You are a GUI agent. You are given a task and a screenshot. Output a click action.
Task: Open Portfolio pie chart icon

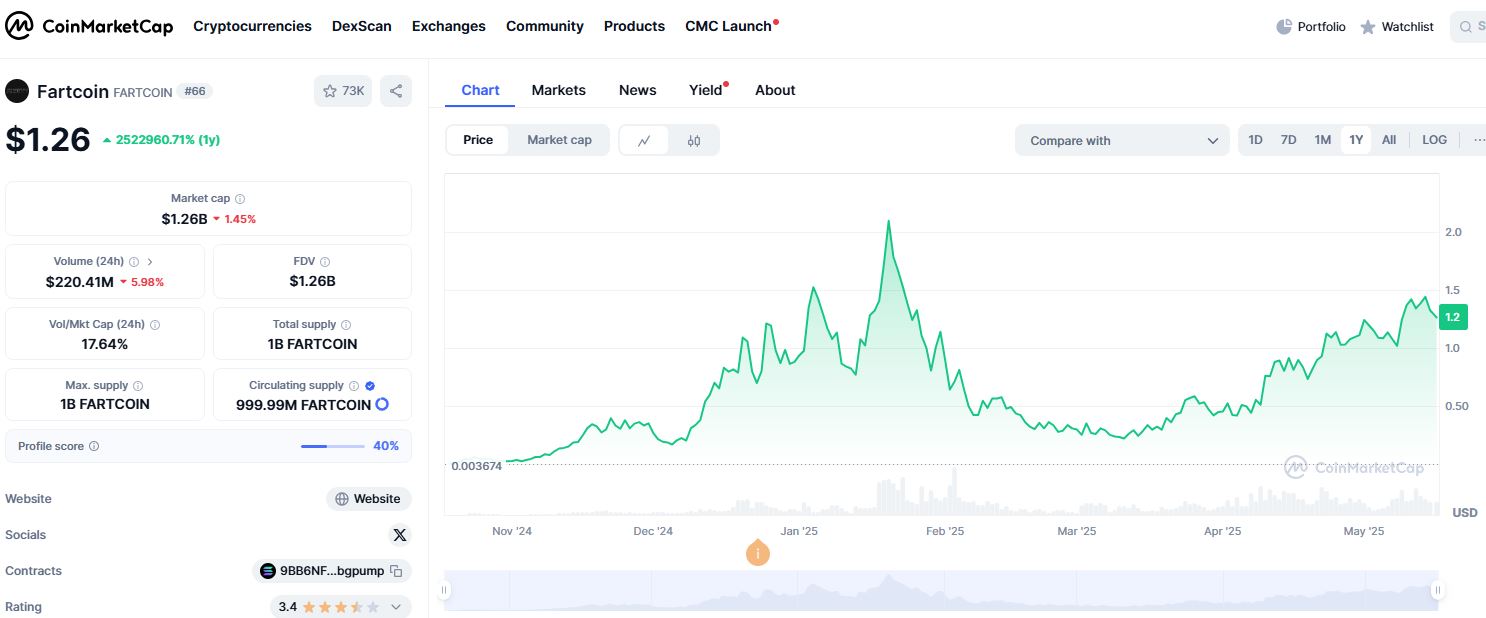click(1284, 27)
